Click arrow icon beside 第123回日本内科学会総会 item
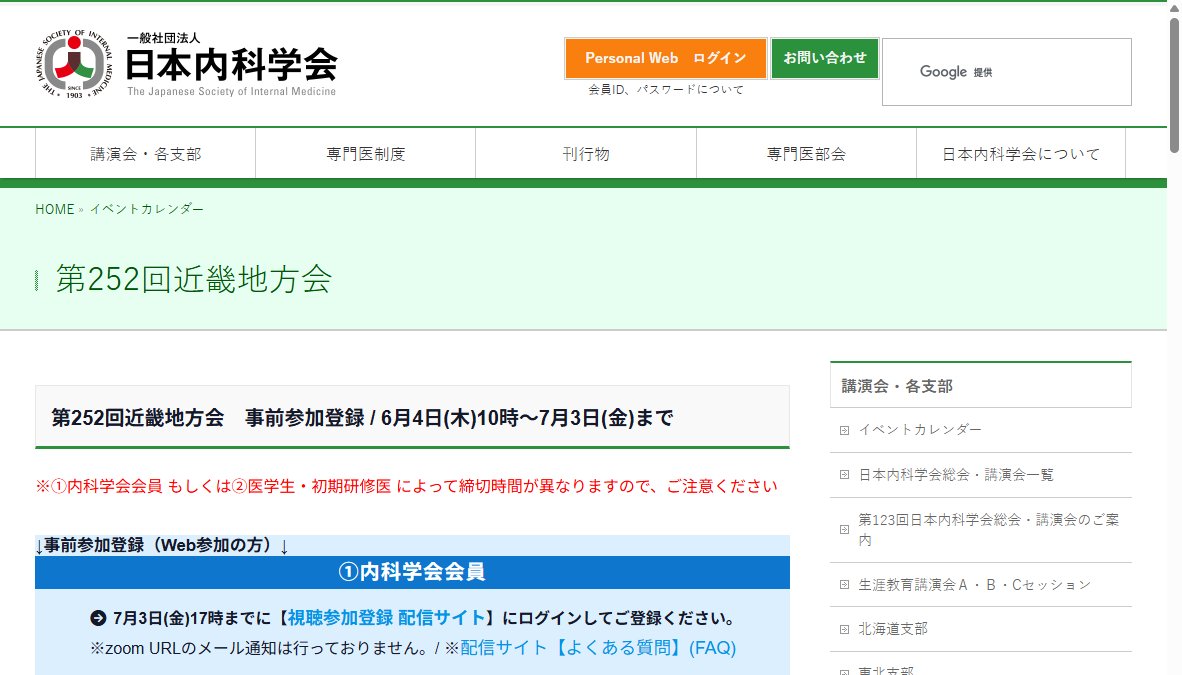Screen dimensions: 1182x675 (844, 529)
